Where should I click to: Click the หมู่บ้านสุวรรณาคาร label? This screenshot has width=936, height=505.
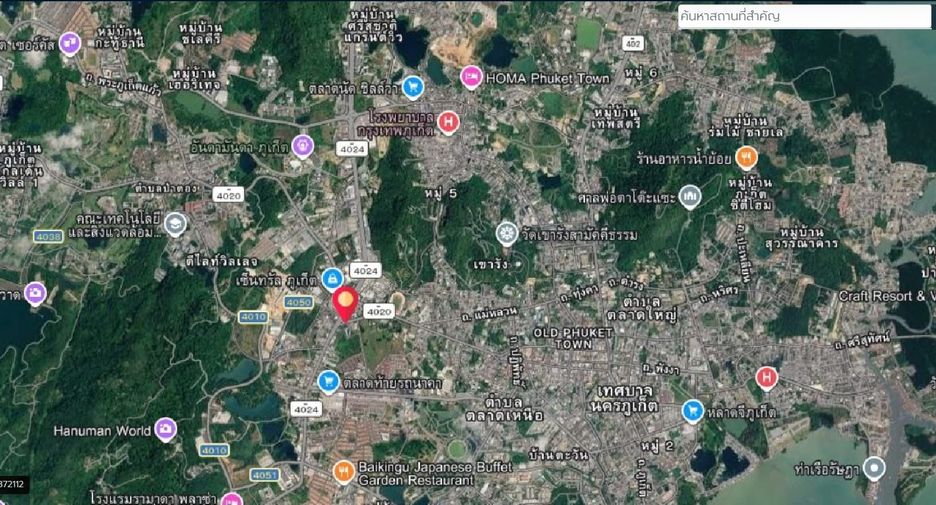[802, 238]
